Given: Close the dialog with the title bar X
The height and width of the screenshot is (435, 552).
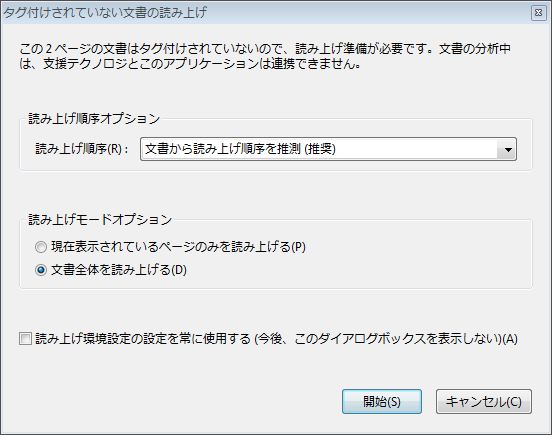Looking at the screenshot, I should (538, 13).
